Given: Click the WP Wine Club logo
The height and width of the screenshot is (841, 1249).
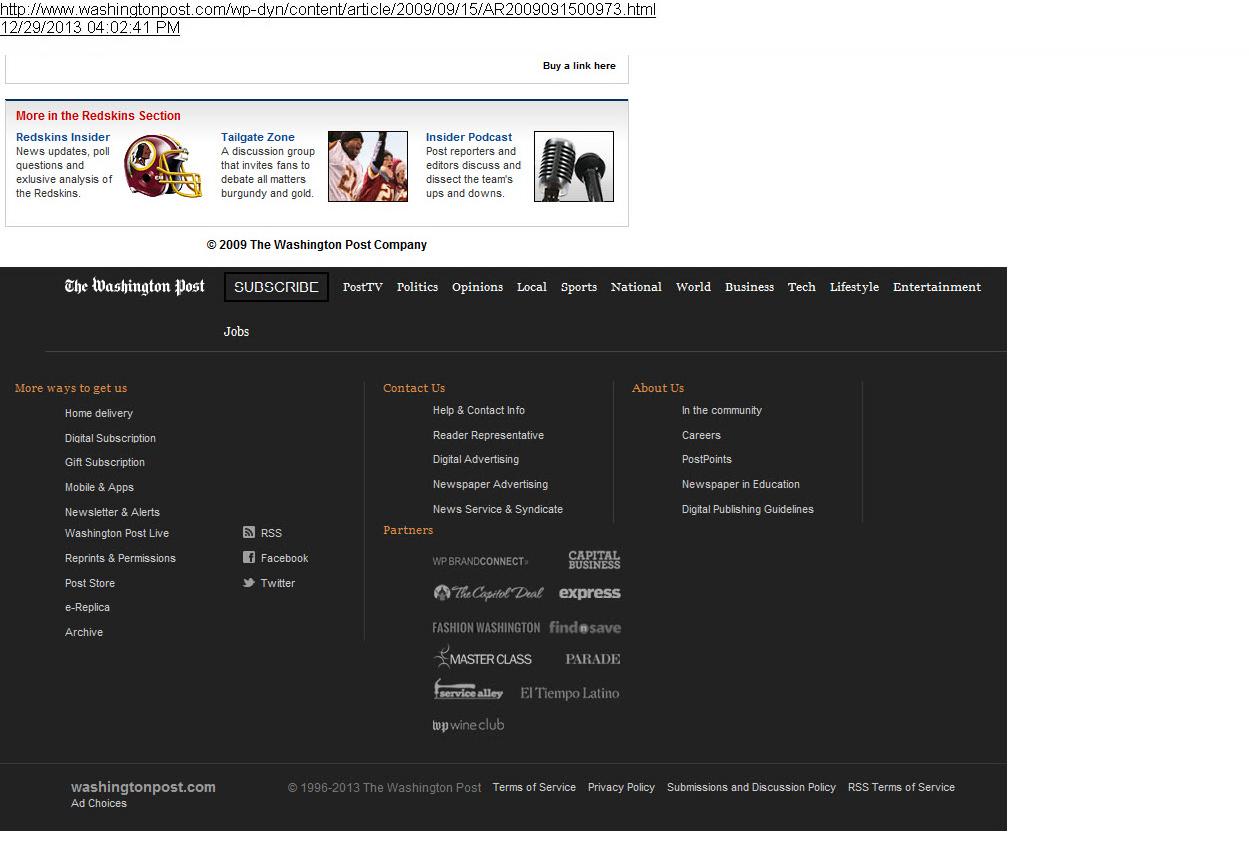Looking at the screenshot, I should coord(468,725).
